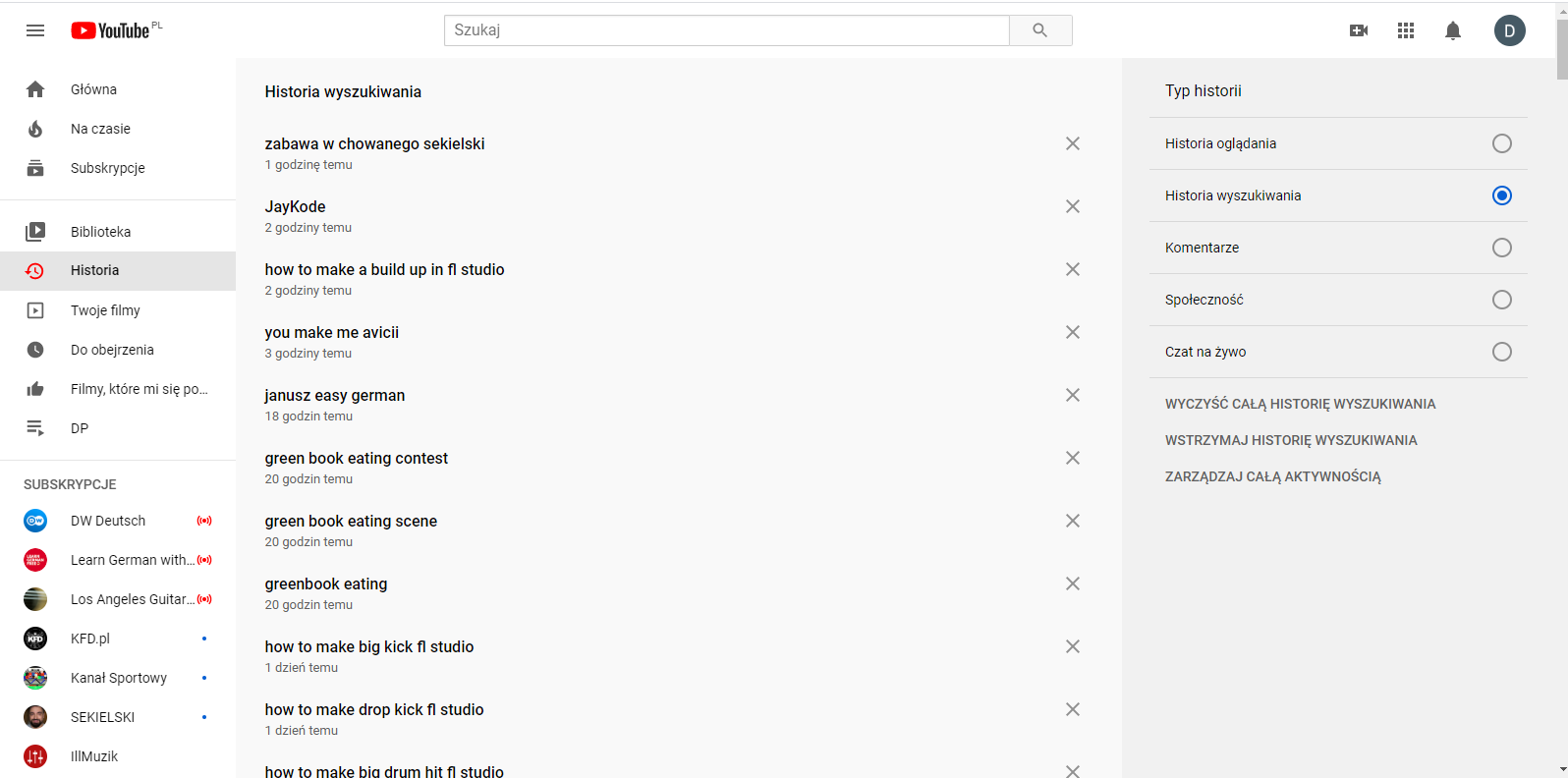Select the Historia oglądania radio button
This screenshot has width=1568, height=778.
pyautogui.click(x=1501, y=143)
